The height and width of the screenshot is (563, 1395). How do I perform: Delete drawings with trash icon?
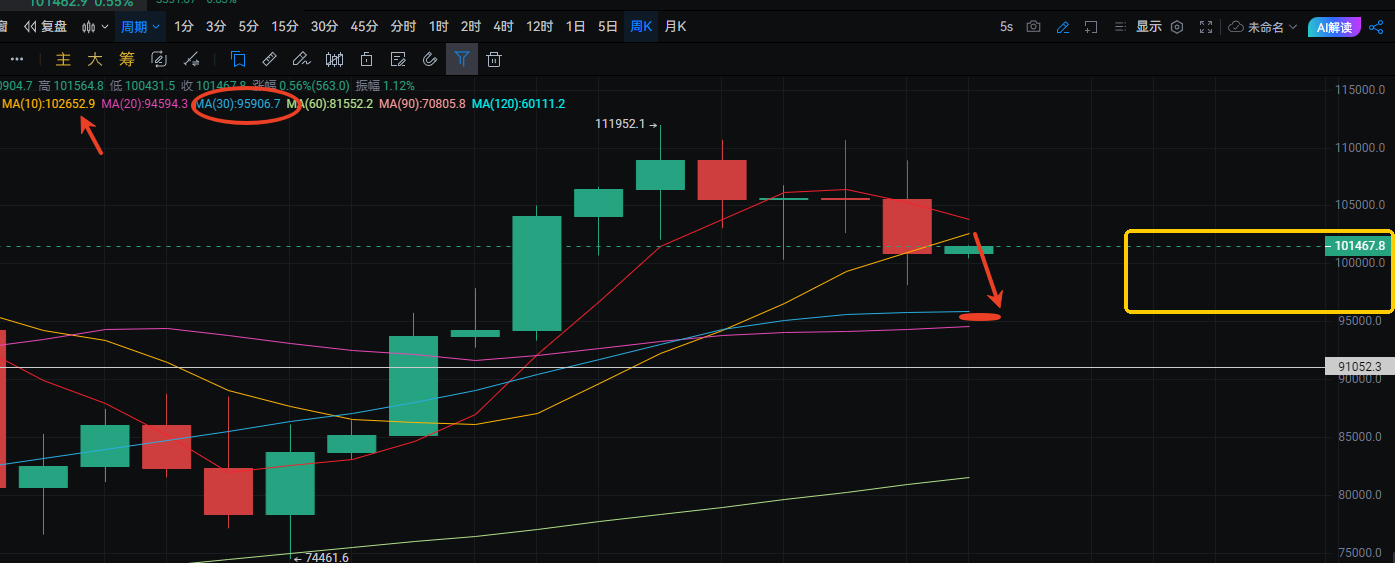tap(494, 59)
